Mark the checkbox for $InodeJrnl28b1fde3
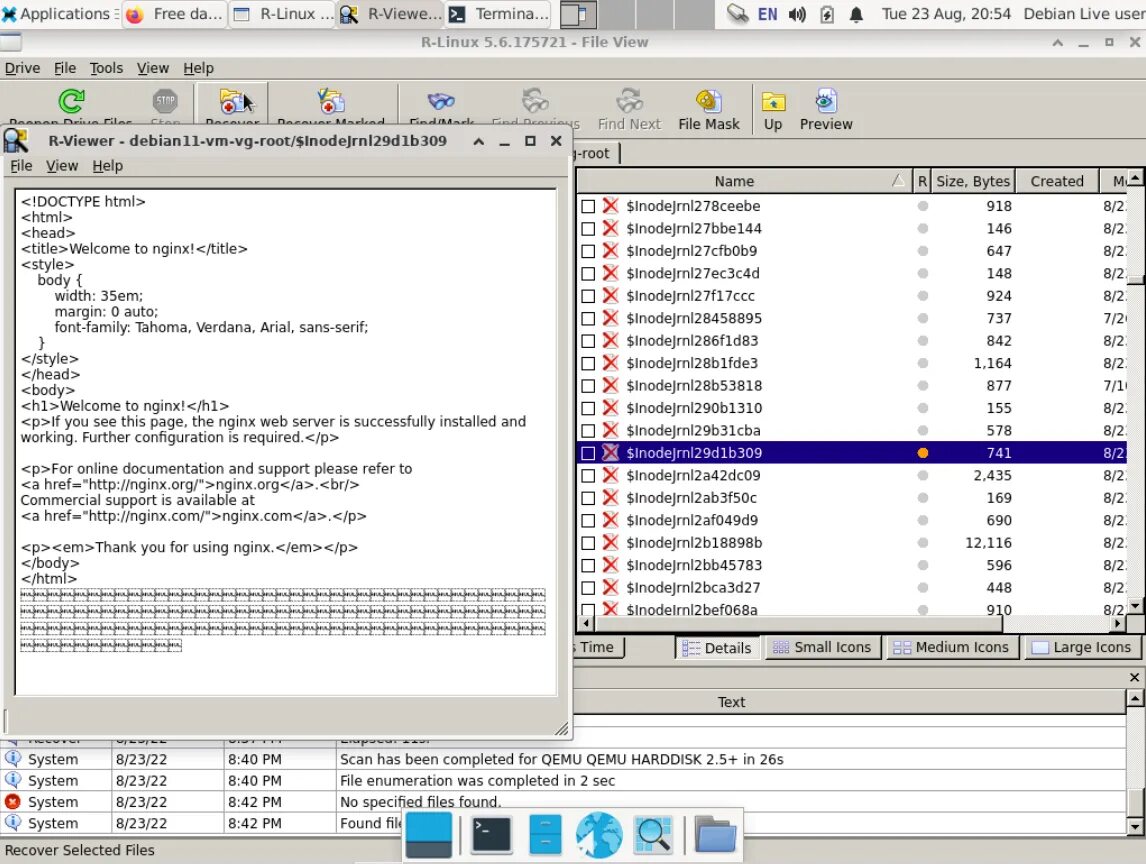 click(x=588, y=363)
